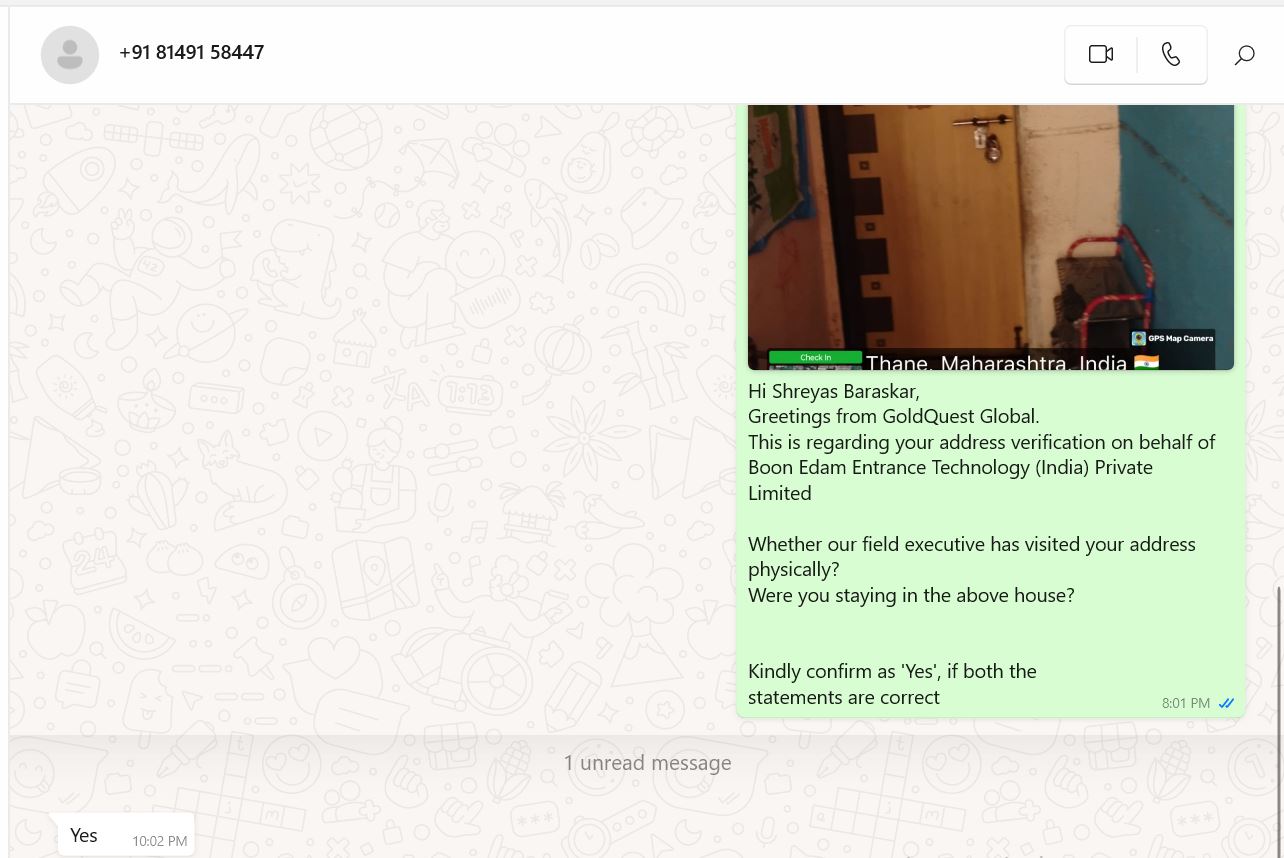
Task: Click the 'Kindly confirm as Yes' line
Action: 892,671
